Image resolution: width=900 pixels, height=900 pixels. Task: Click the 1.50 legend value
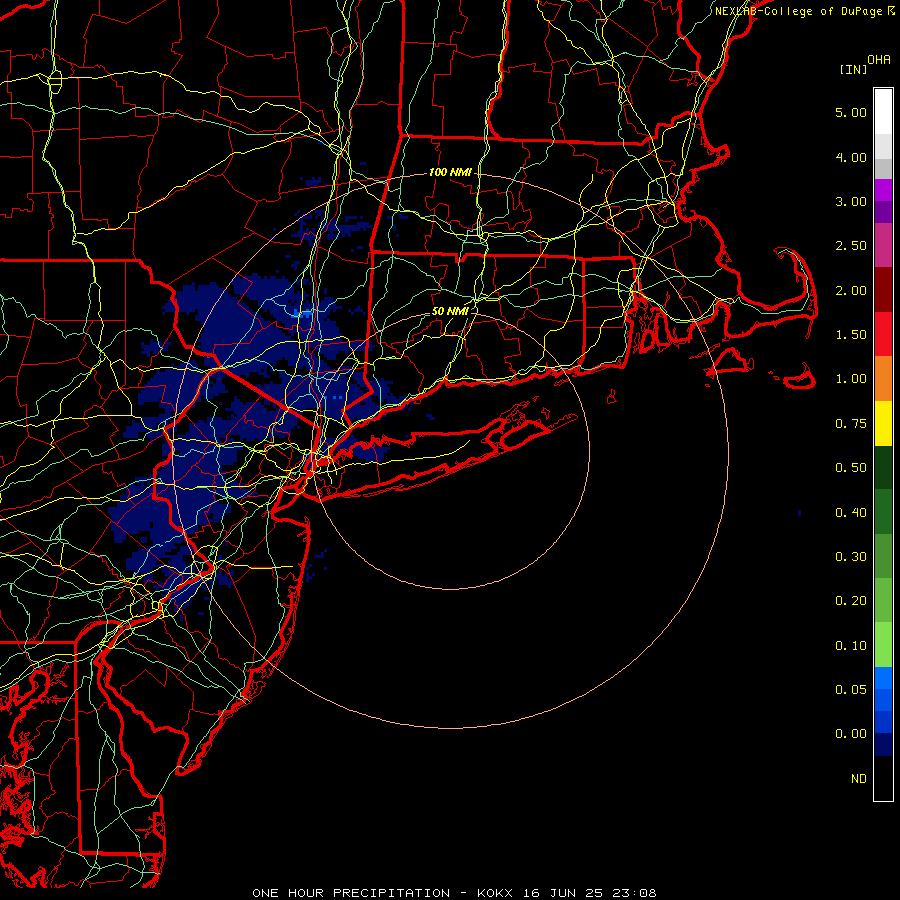[x=851, y=335]
